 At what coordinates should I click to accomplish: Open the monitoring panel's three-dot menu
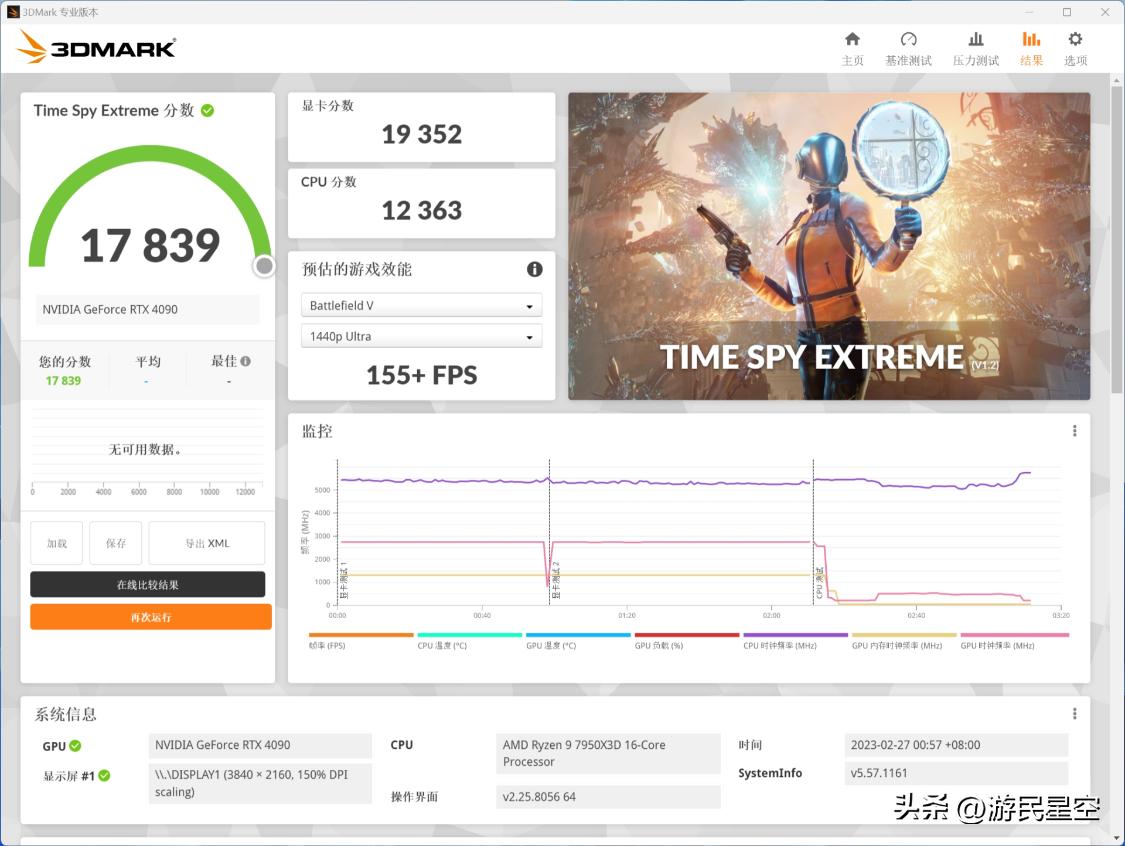click(x=1074, y=430)
